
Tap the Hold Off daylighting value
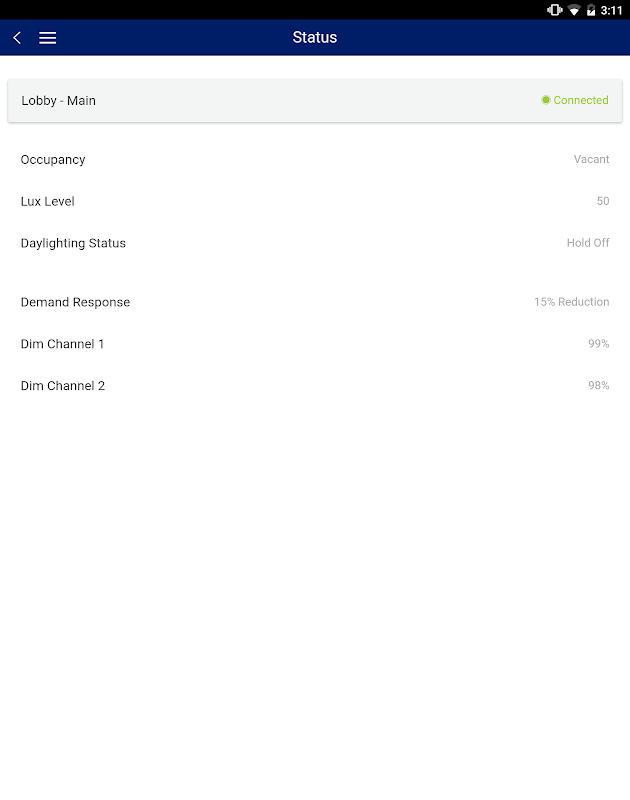[588, 243]
